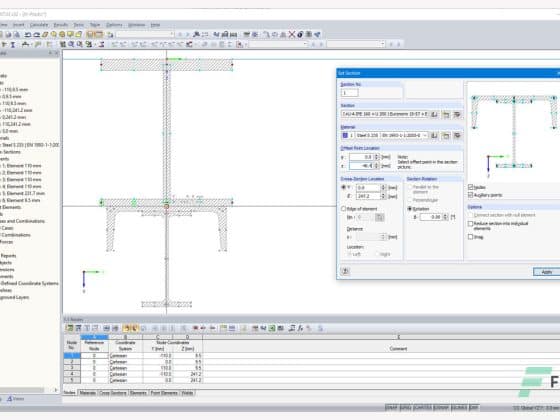
Task: Toggle GRID in the status bar
Action: tap(405, 408)
